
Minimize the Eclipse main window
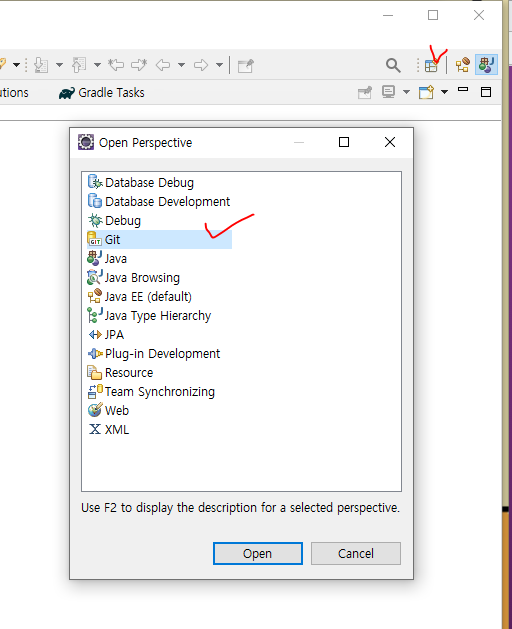click(x=388, y=16)
